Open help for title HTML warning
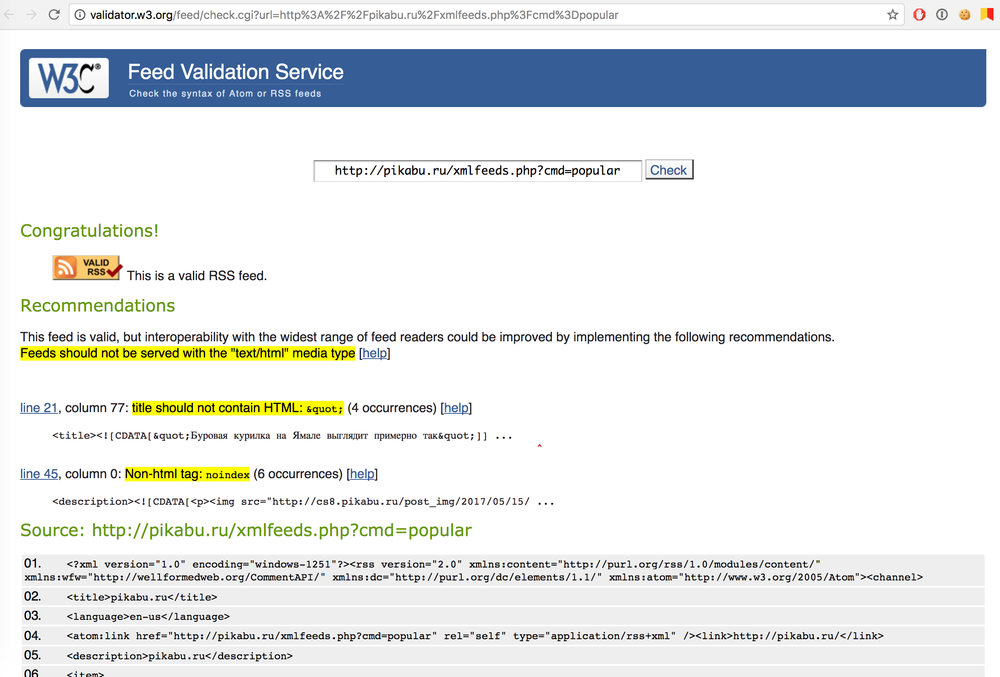The image size is (1000, 677). point(456,408)
